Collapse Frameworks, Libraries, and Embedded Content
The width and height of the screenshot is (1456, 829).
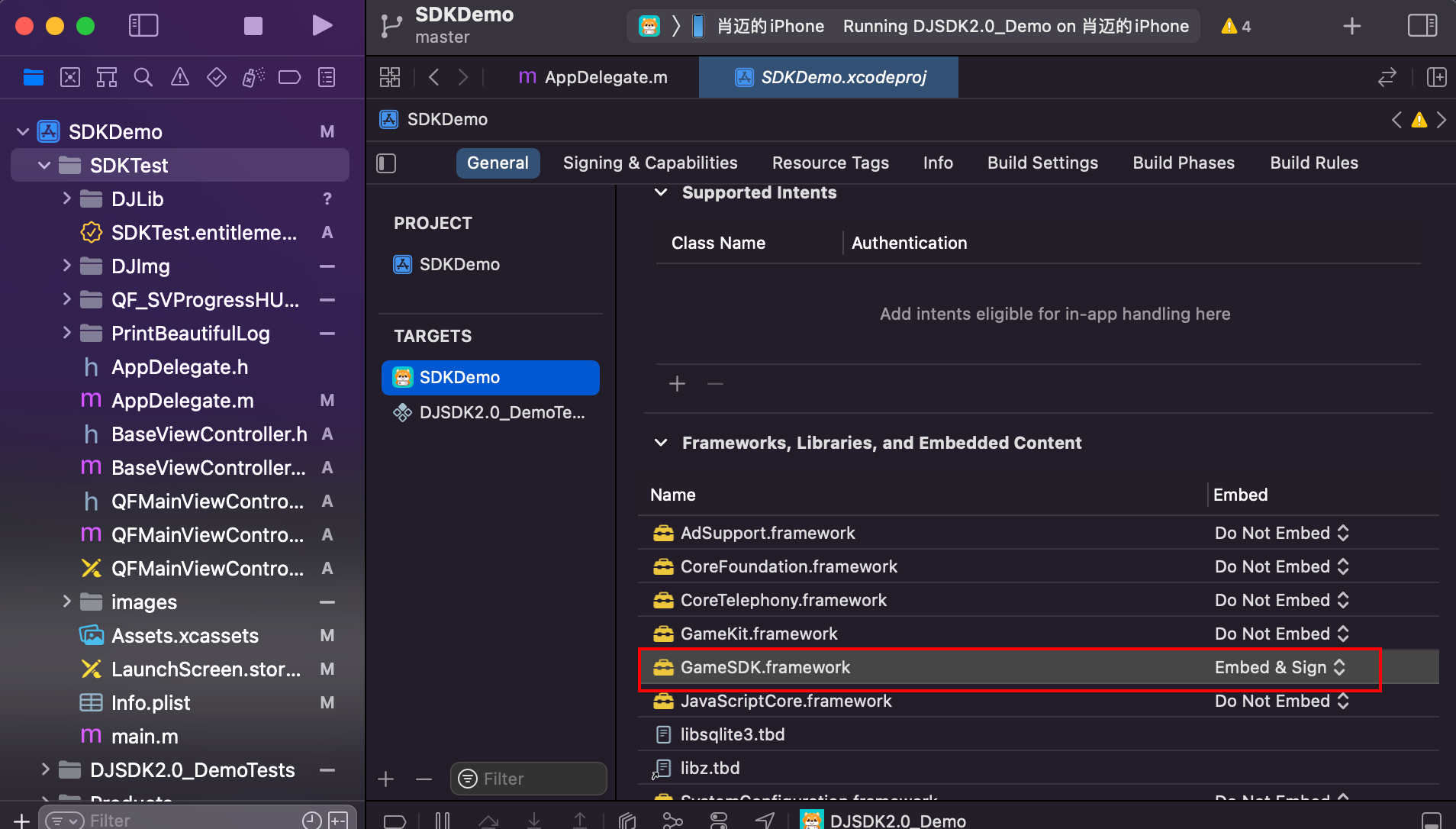click(661, 443)
